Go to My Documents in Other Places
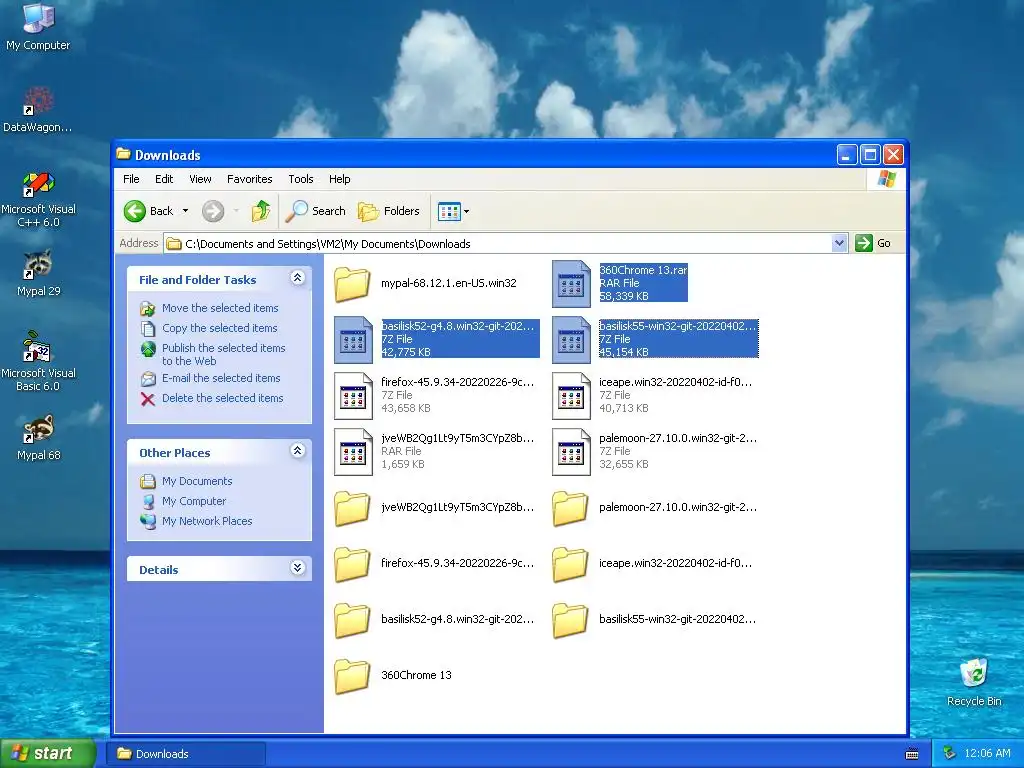Screen dimensions: 1024x768 tap(197, 481)
